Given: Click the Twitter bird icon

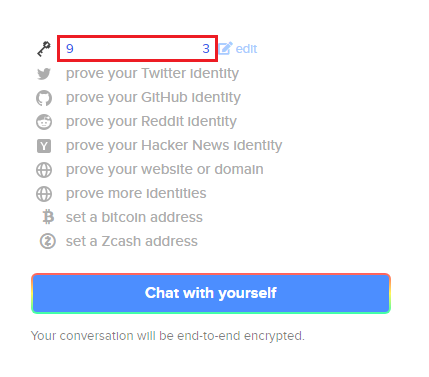Looking at the screenshot, I should pyautogui.click(x=44, y=74).
